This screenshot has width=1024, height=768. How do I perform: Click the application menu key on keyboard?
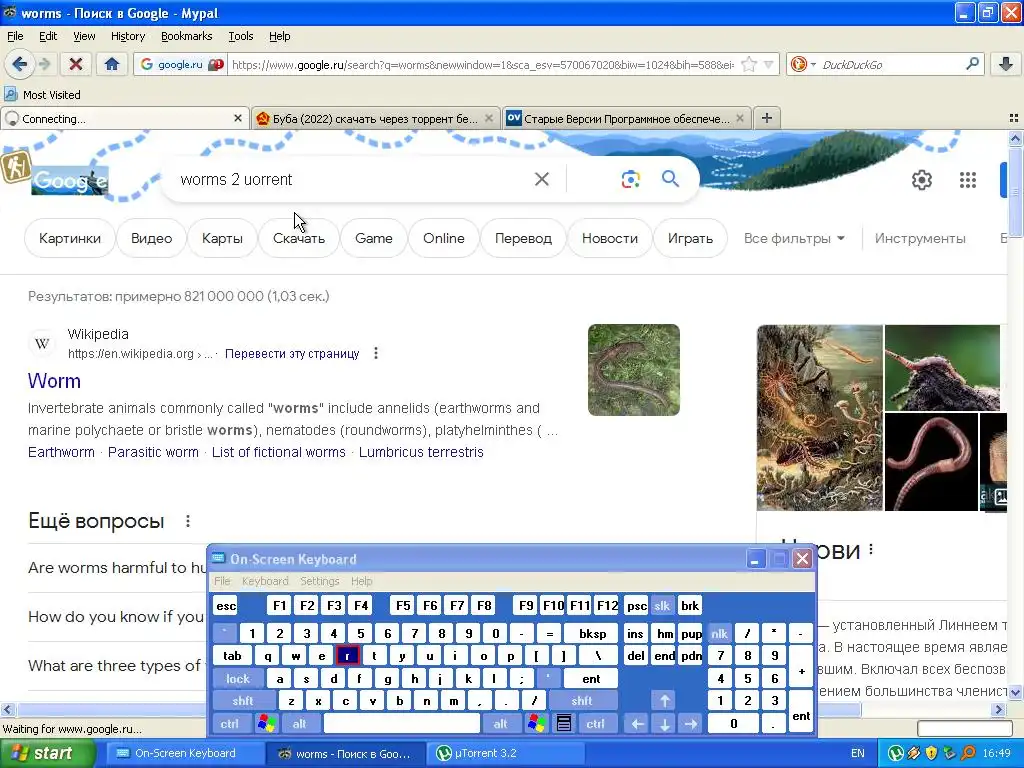point(564,724)
